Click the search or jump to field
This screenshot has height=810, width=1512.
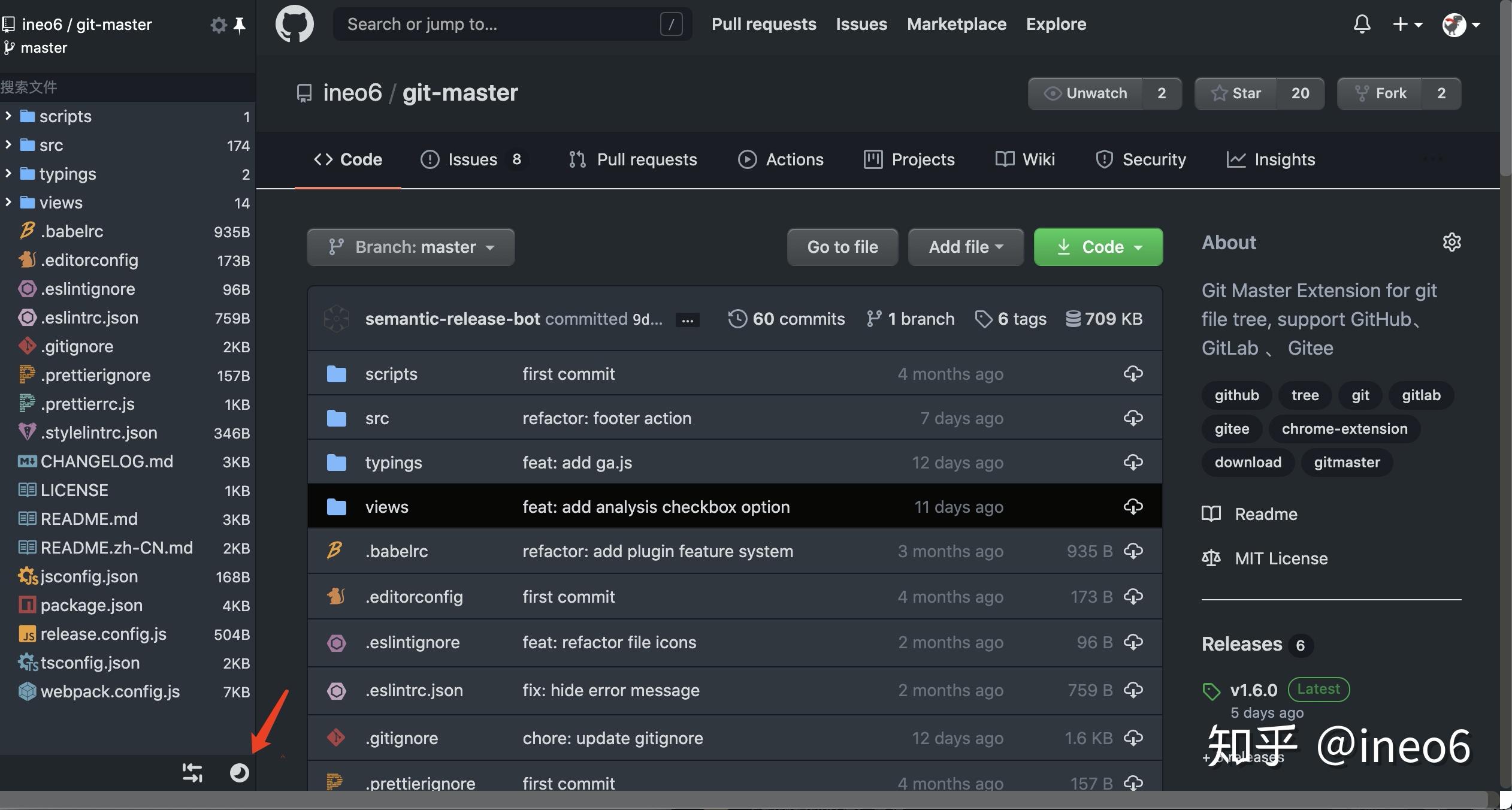pos(510,24)
